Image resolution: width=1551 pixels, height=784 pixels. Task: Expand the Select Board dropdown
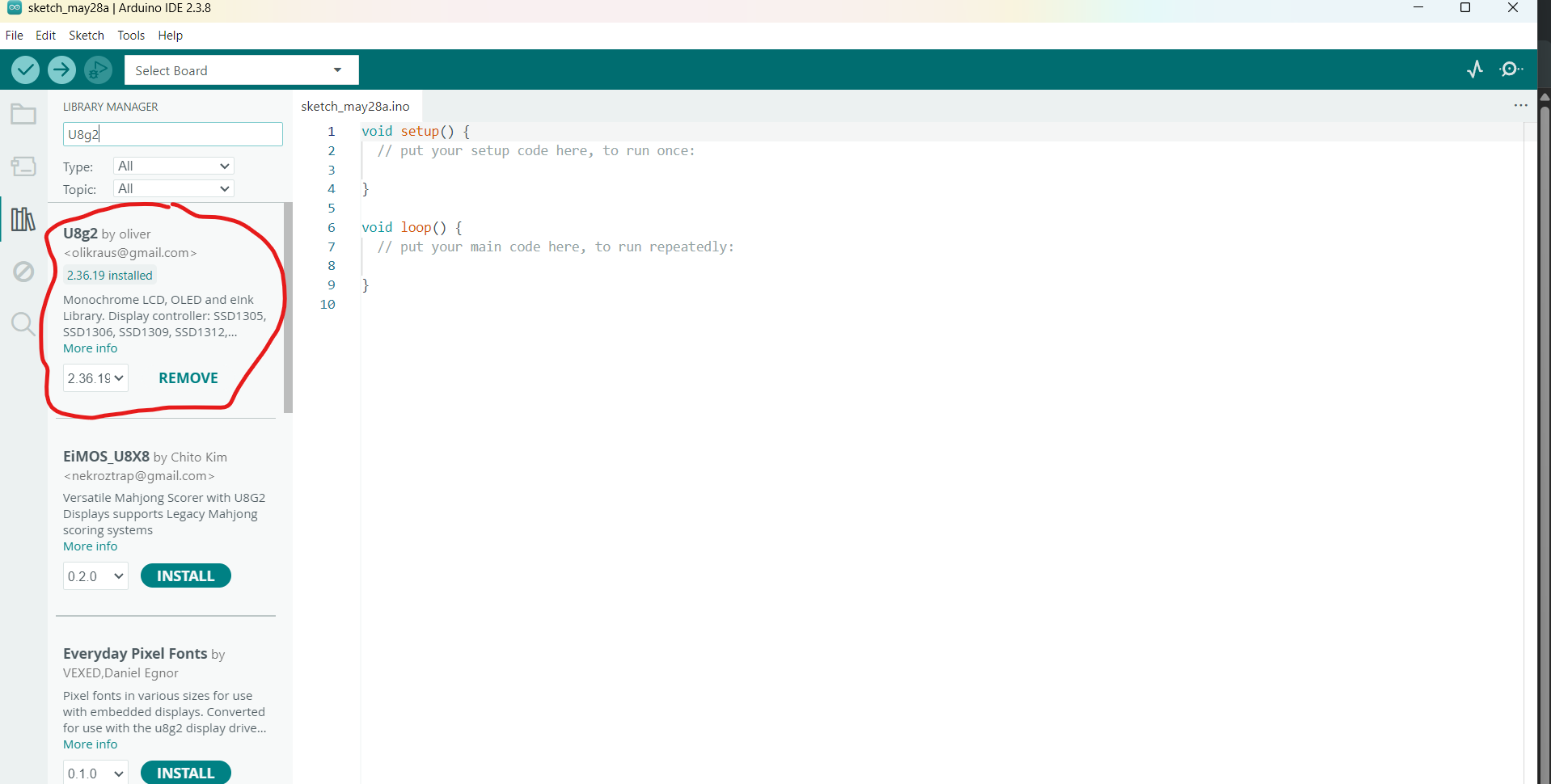click(242, 70)
